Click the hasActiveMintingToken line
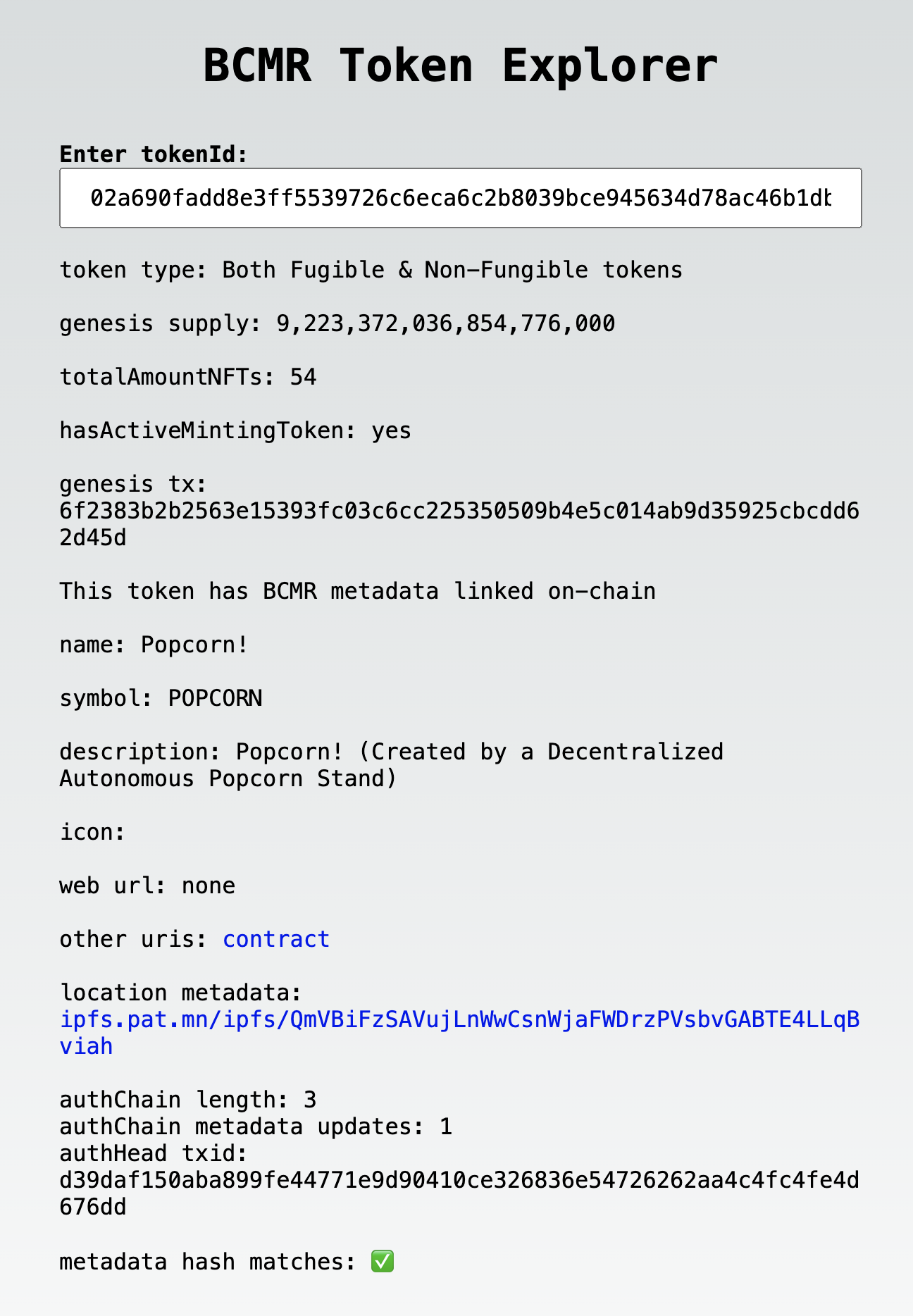913x1316 pixels. [x=235, y=430]
